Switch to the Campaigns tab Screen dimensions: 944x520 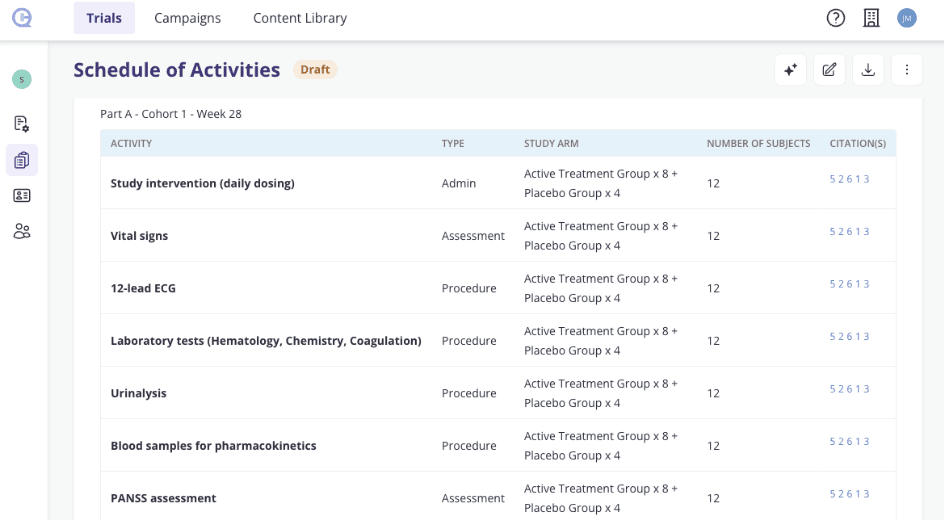click(188, 18)
